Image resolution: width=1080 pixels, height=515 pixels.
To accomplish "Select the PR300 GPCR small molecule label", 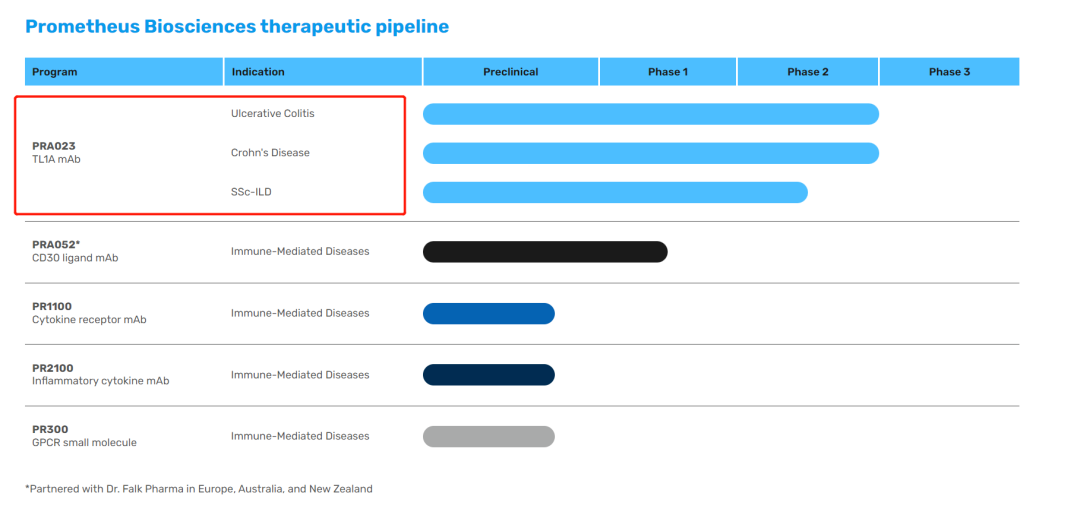I will coord(84,436).
